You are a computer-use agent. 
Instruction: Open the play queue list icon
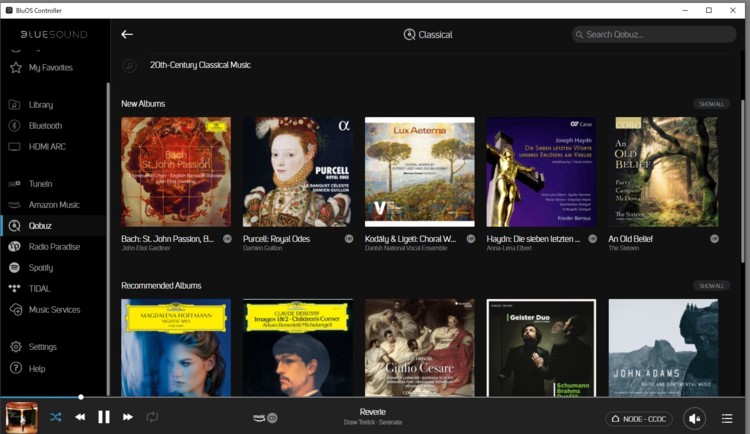pyautogui.click(x=727, y=419)
